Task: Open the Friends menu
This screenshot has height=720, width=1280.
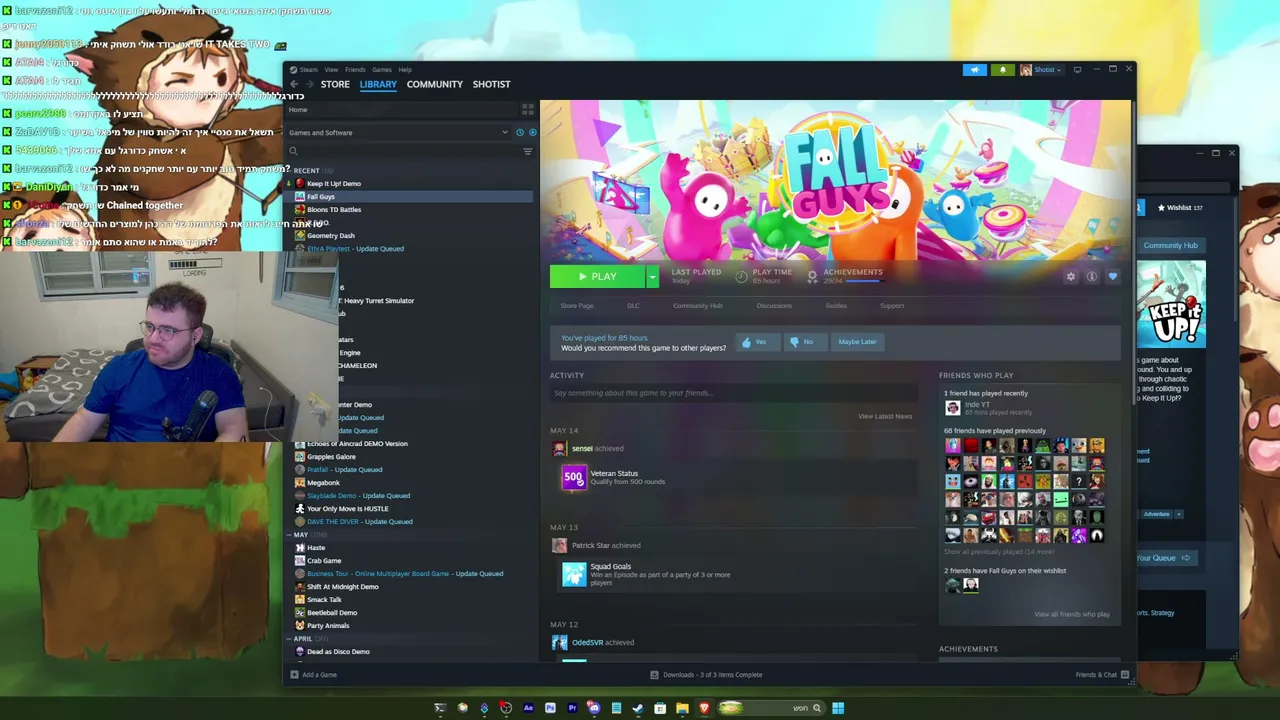Action: coord(355,70)
